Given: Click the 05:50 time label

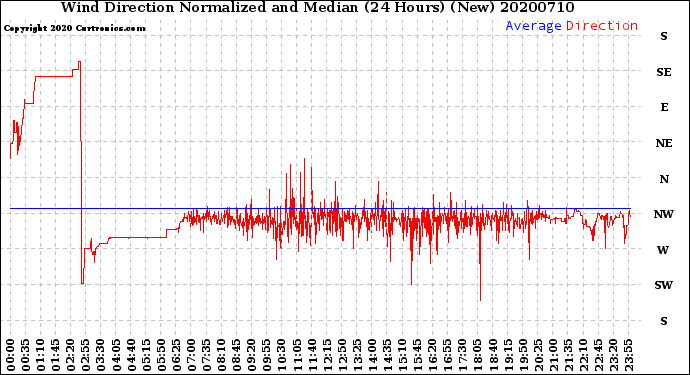Looking at the screenshot, I should click(x=161, y=355).
